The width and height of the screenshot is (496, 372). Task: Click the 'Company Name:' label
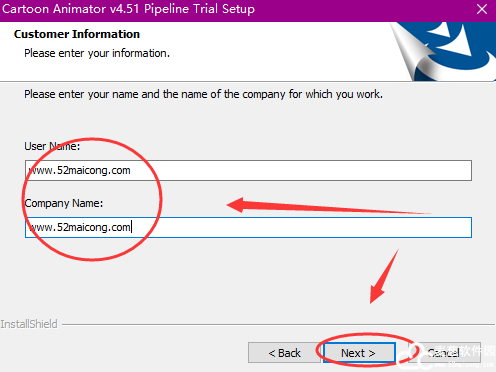pyautogui.click(x=64, y=203)
